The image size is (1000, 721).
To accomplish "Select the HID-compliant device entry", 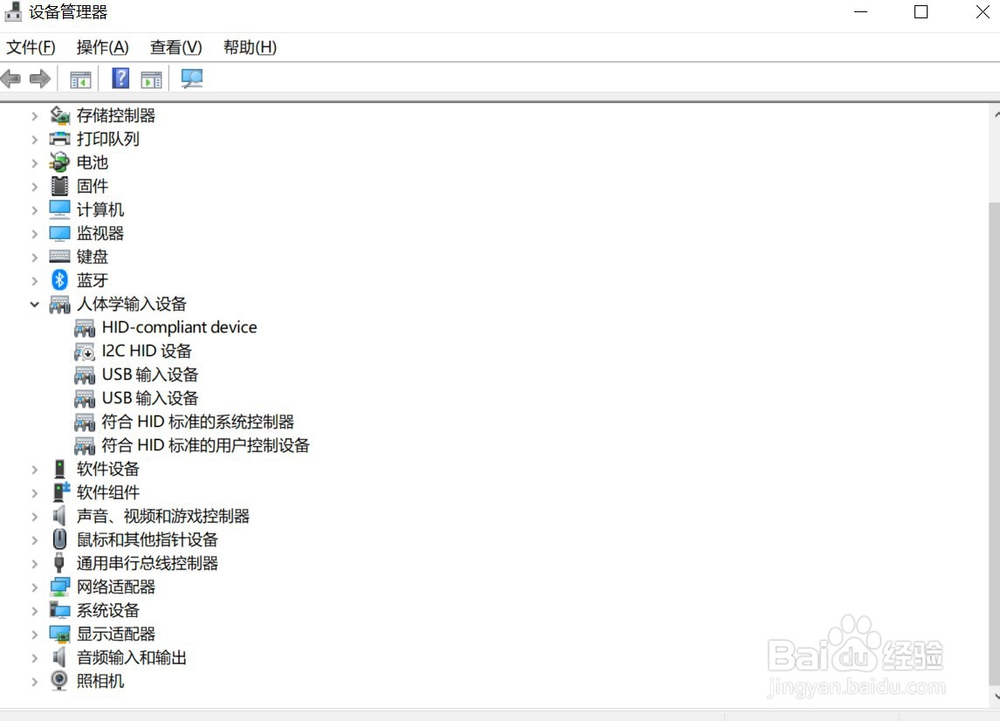I will pyautogui.click(x=180, y=327).
